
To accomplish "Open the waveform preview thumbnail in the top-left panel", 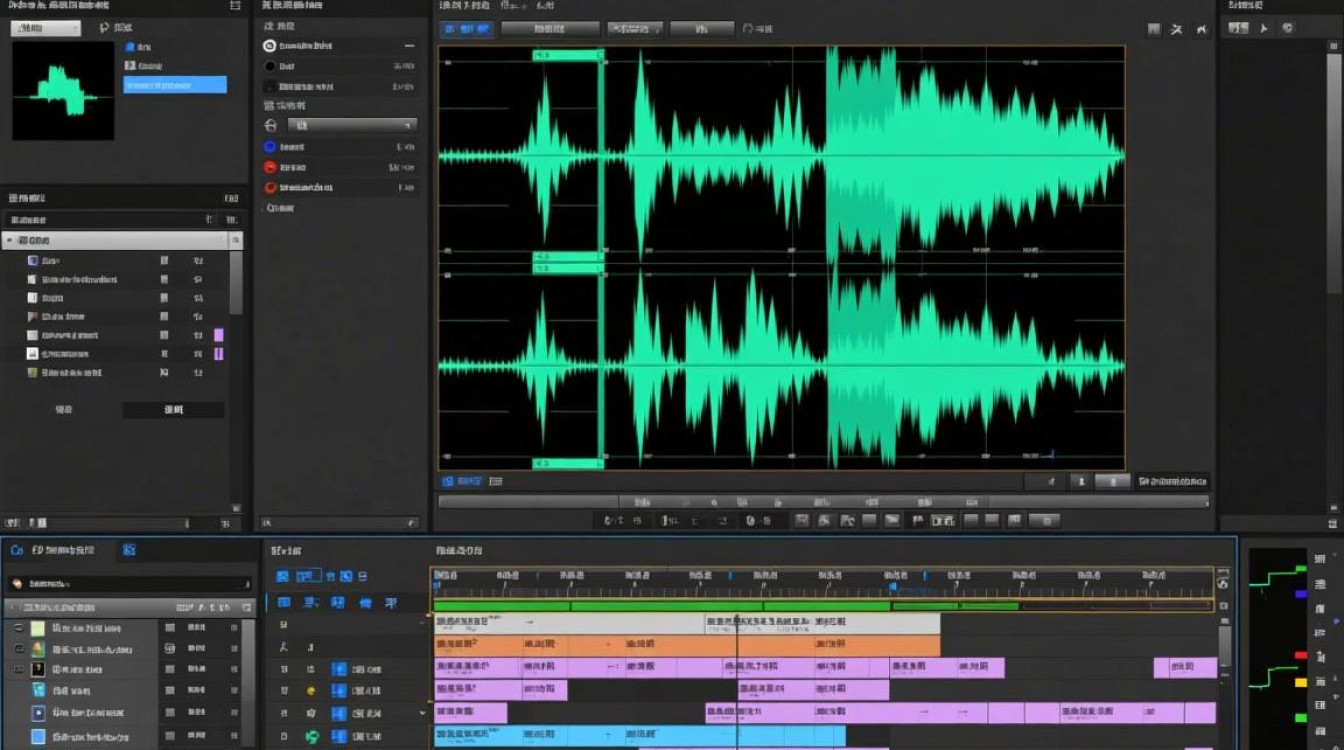I will pos(62,90).
